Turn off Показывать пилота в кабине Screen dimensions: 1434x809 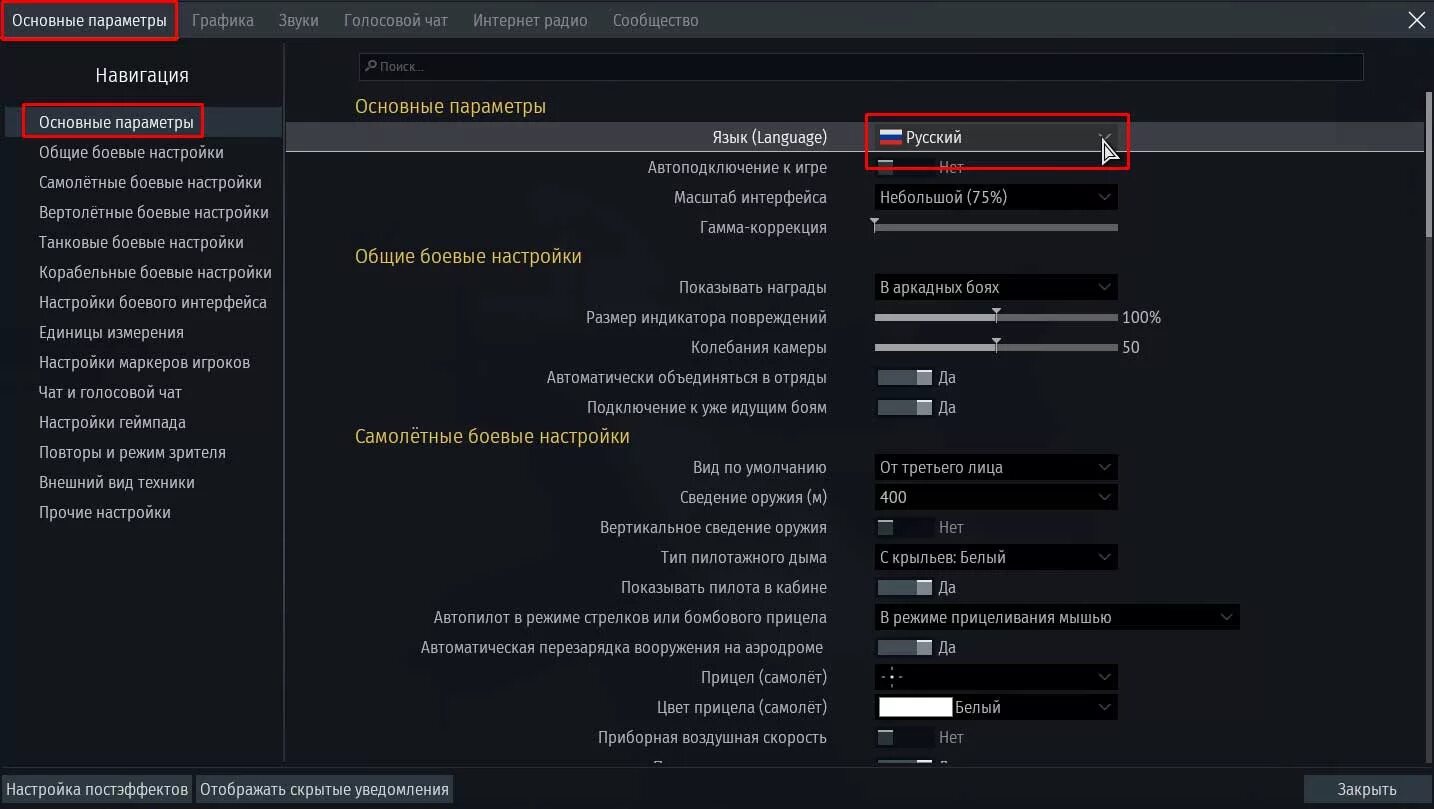(904, 587)
